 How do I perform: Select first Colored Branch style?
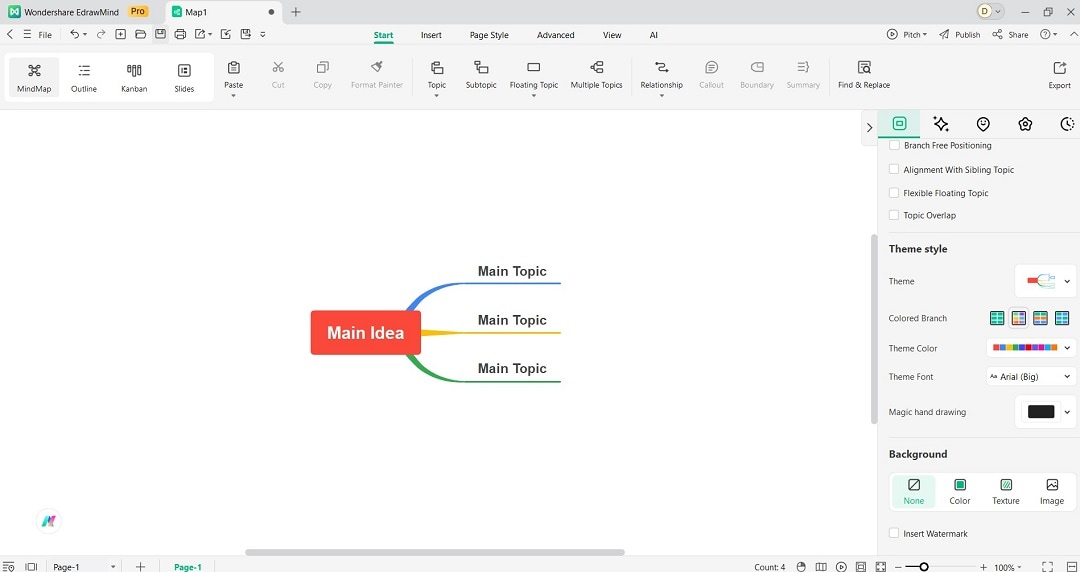point(997,318)
